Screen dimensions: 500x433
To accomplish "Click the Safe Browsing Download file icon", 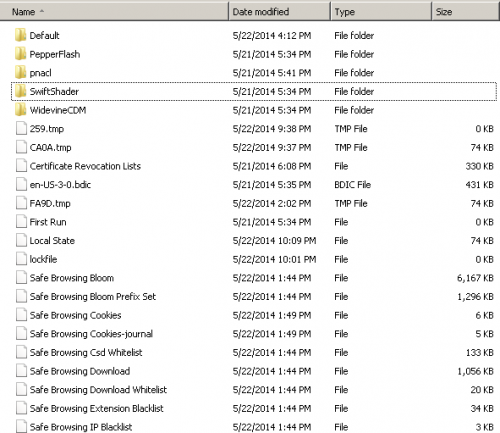I will (21, 371).
